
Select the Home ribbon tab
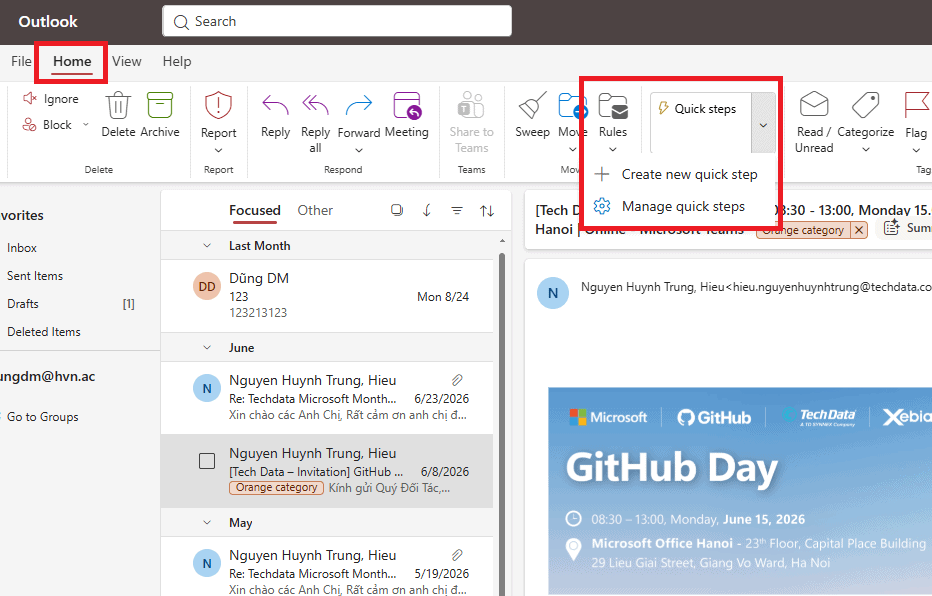tap(72, 61)
